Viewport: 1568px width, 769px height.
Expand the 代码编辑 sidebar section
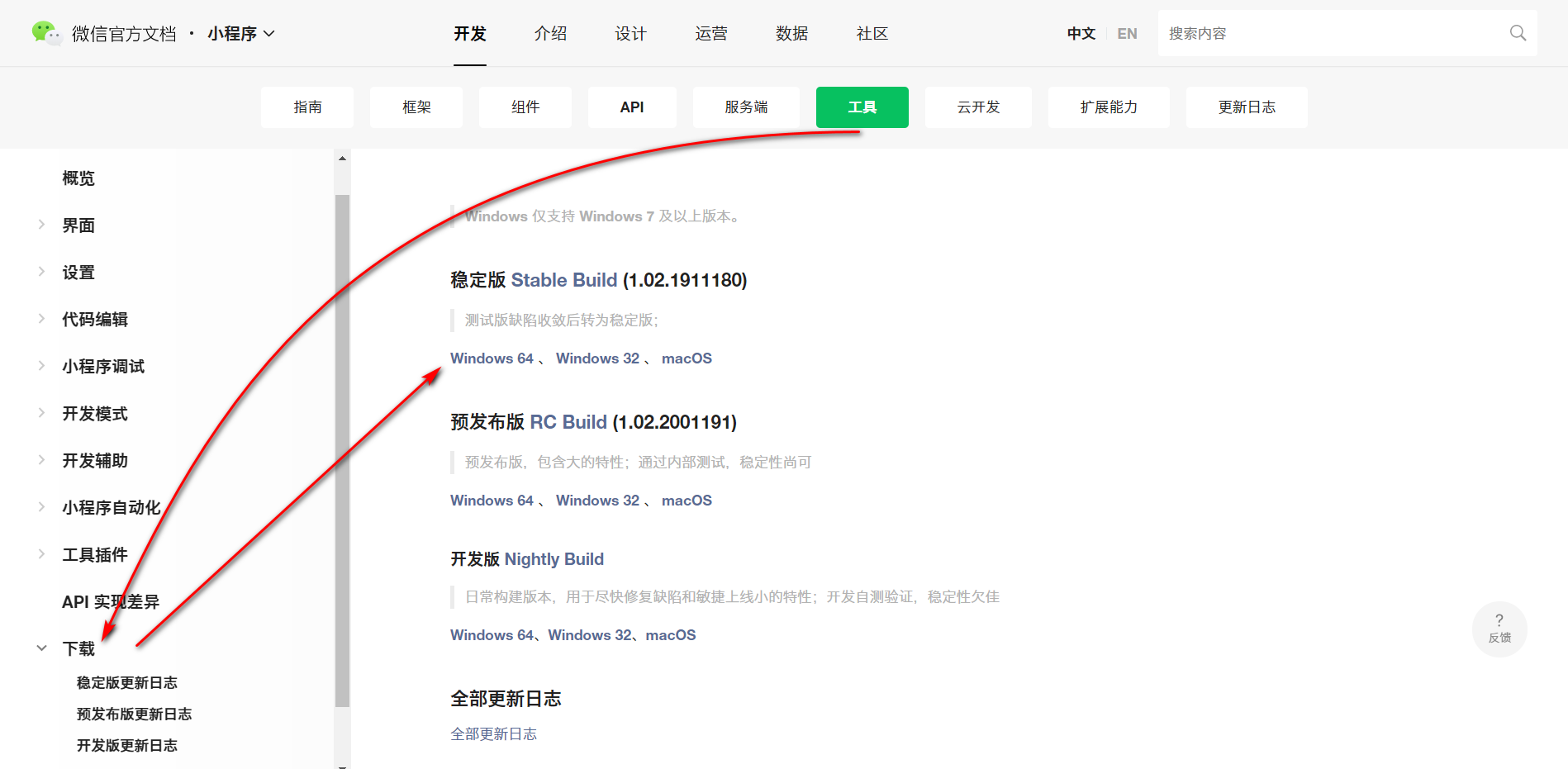click(41, 319)
